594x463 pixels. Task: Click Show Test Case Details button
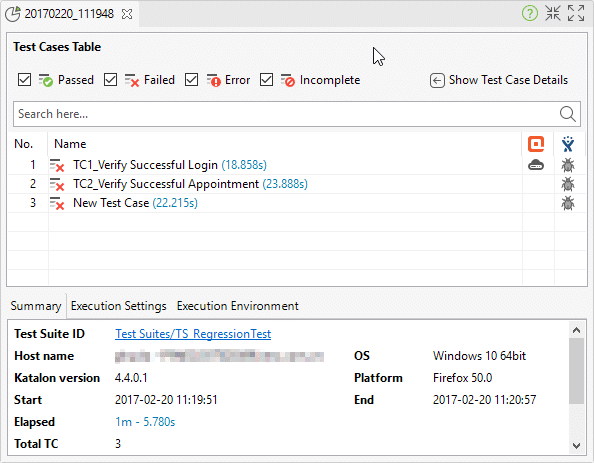(x=499, y=80)
